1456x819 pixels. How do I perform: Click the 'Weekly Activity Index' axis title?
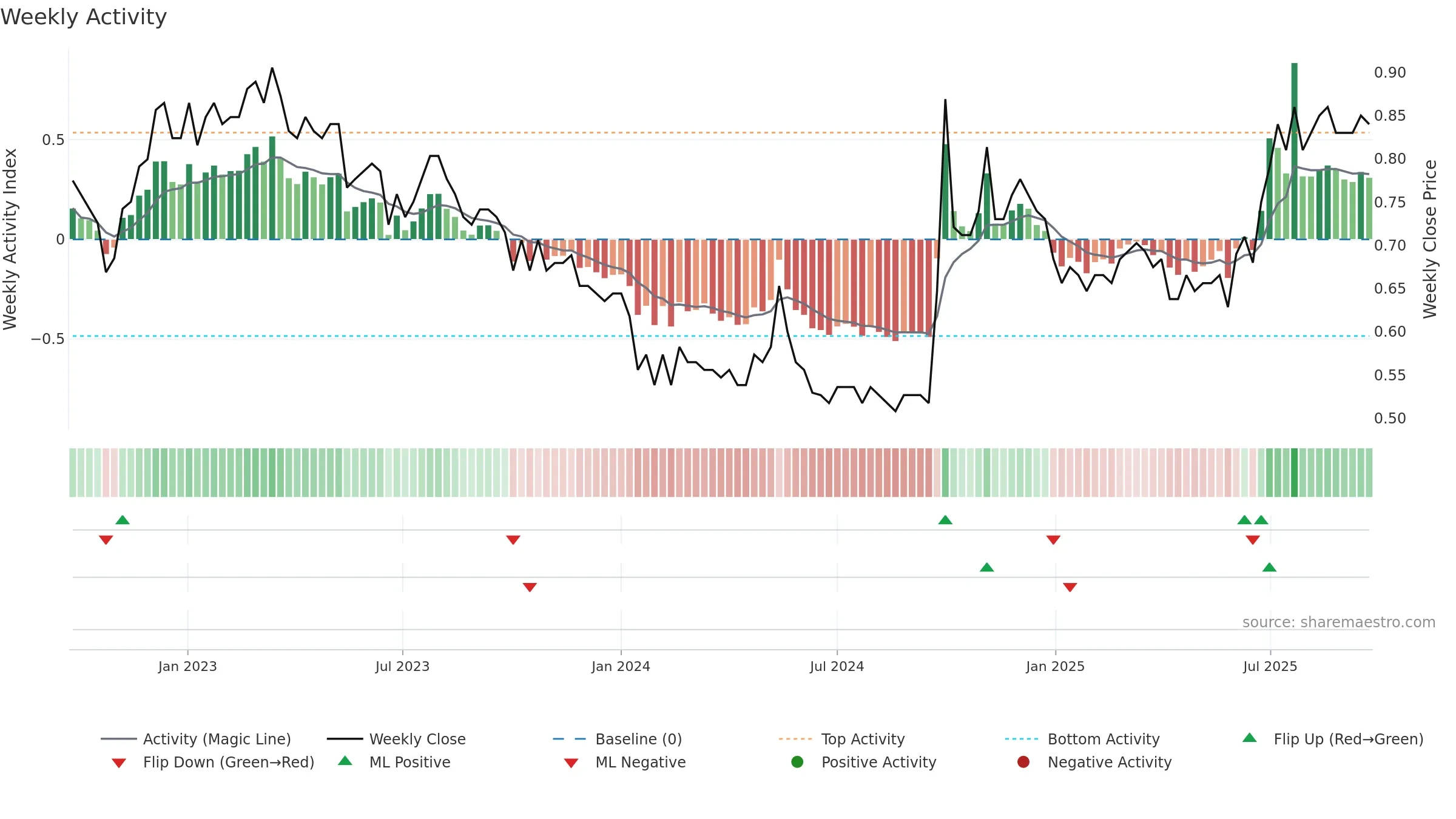10,239
